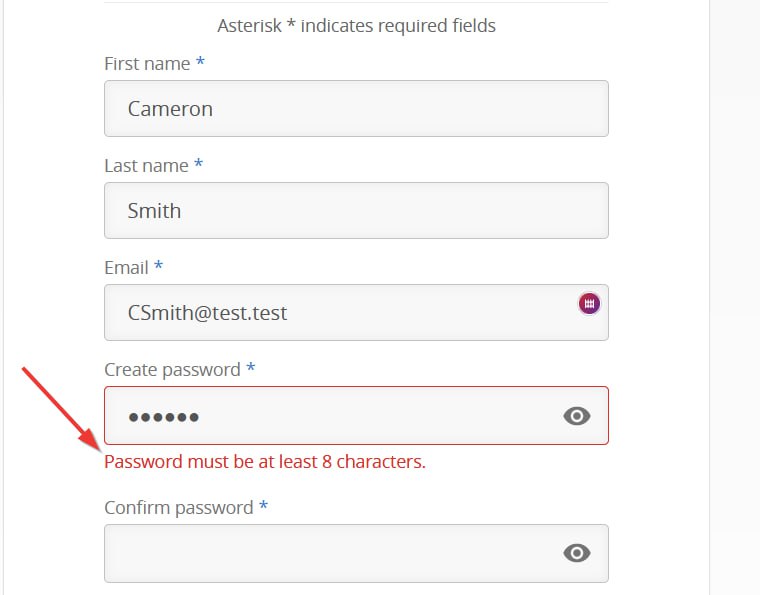Click the "Confirm password" label text
This screenshot has width=760, height=595.
point(178,507)
